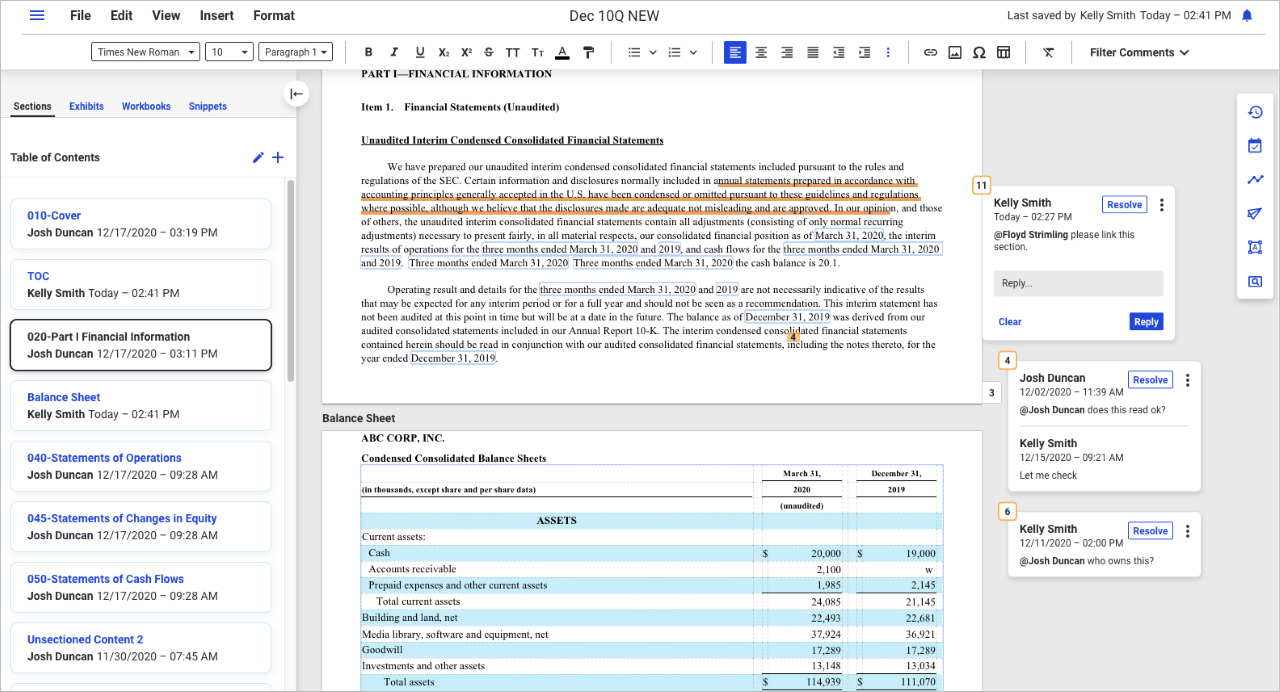Click the notifications bell icon
This screenshot has height=692, width=1280.
point(1247,15)
